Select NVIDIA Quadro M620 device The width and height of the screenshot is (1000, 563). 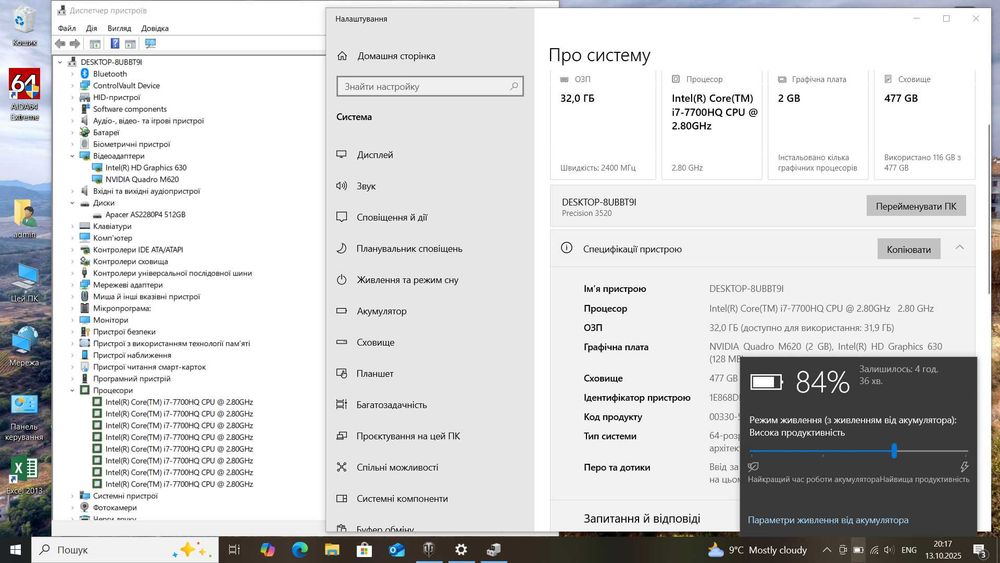tap(142, 179)
